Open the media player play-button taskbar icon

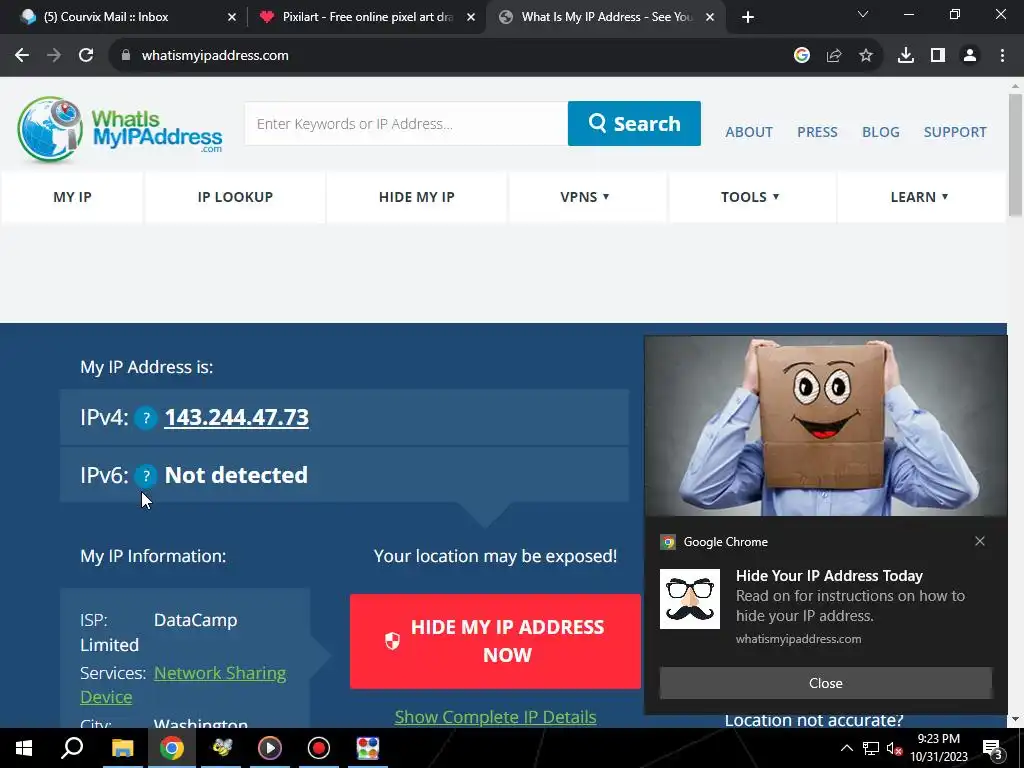(270, 748)
